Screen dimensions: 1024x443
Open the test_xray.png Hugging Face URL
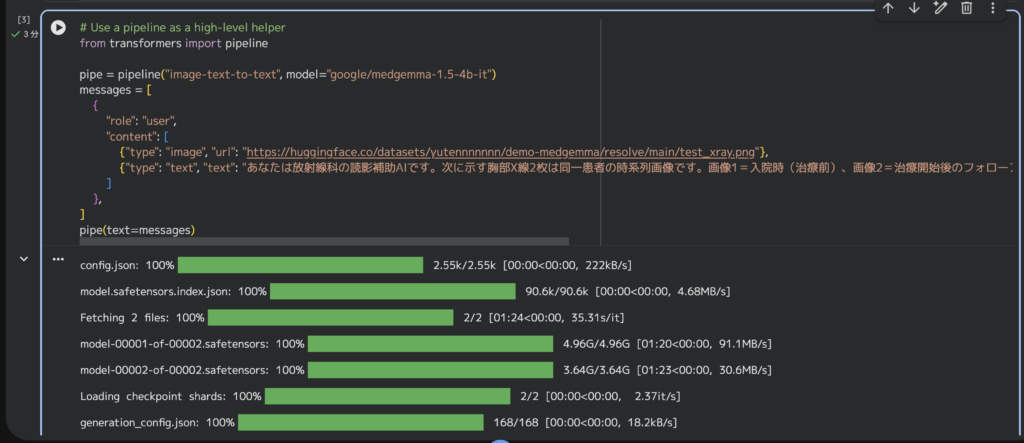(x=505, y=151)
